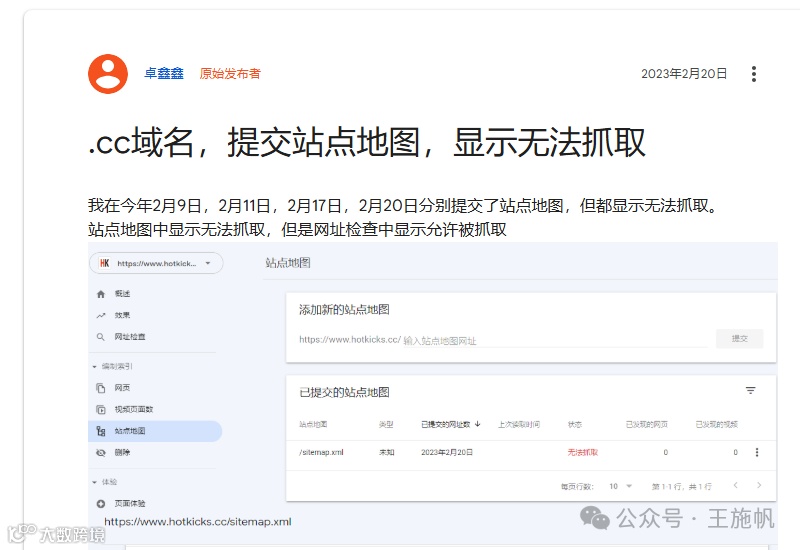The height and width of the screenshot is (550, 800).
Task: Open the property selector dropdown https://www.hotkick...
Action: [x=156, y=263]
